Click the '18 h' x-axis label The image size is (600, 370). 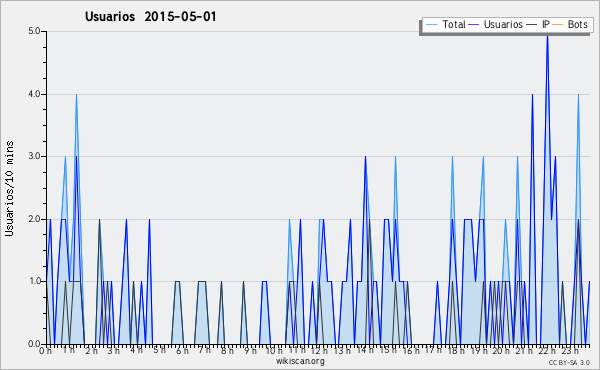point(456,351)
